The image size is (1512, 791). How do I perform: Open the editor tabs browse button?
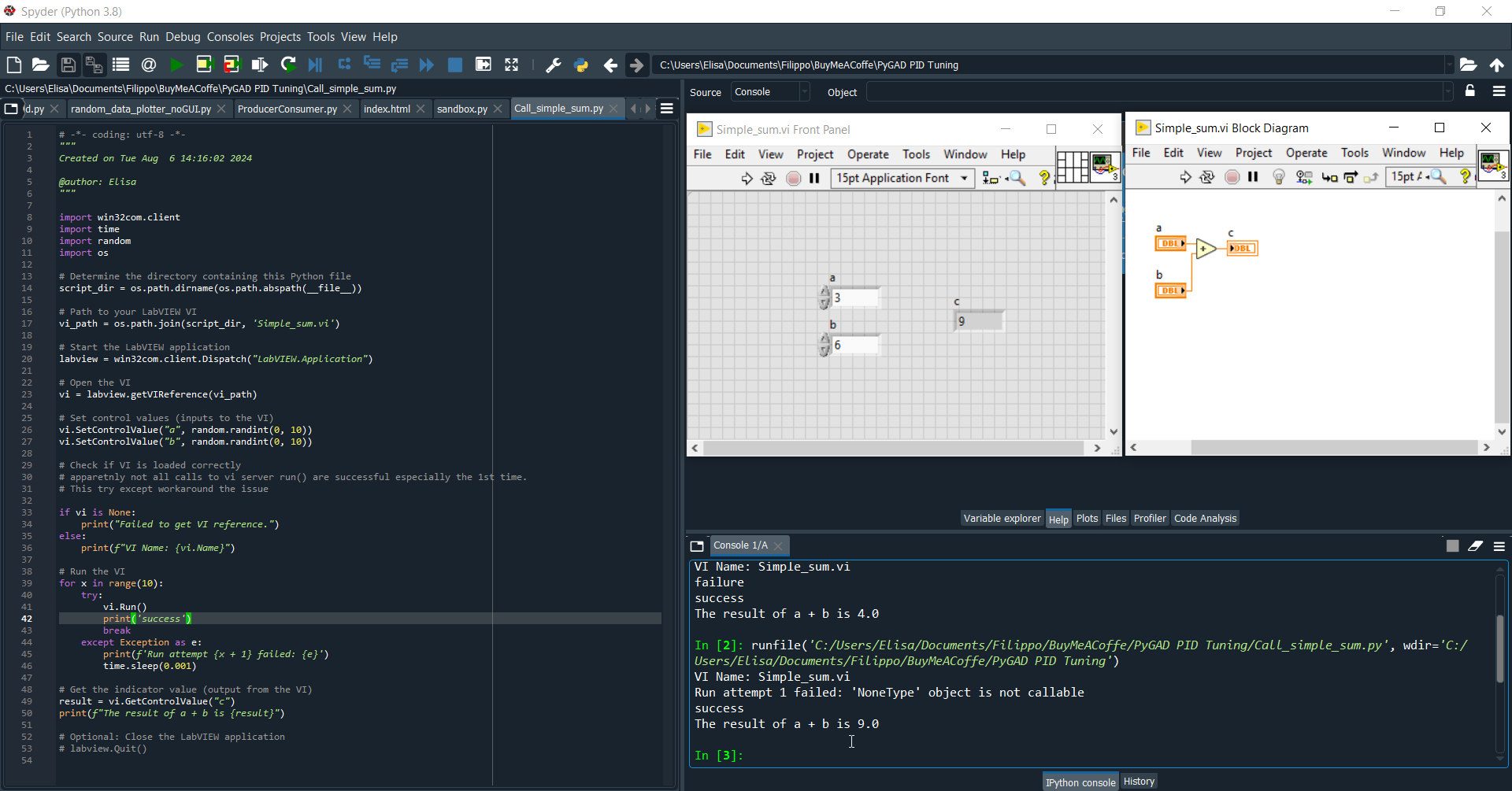pos(11,109)
